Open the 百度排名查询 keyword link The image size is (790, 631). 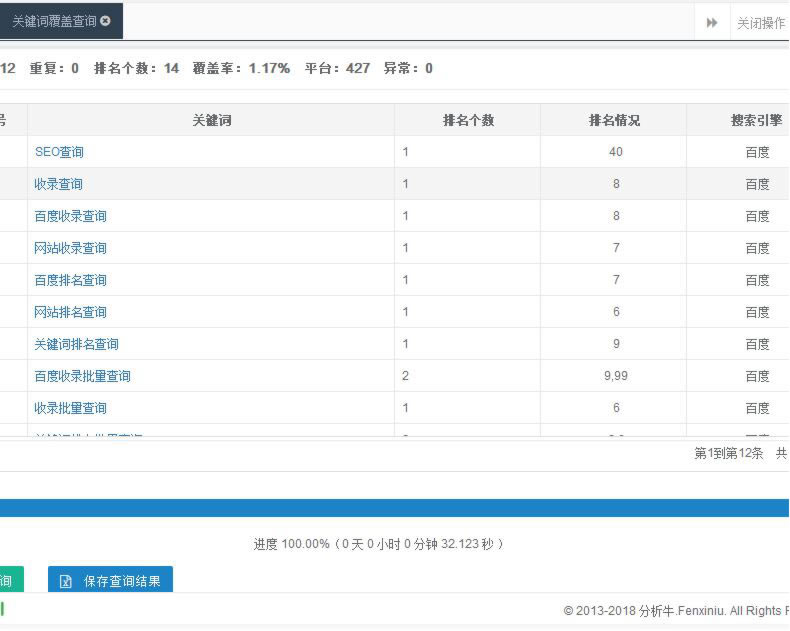pyautogui.click(x=70, y=280)
